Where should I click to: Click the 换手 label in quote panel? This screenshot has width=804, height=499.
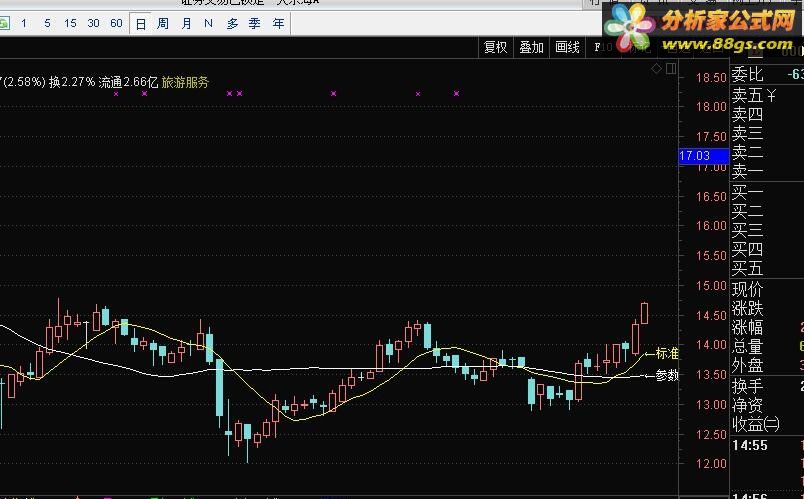(x=748, y=386)
